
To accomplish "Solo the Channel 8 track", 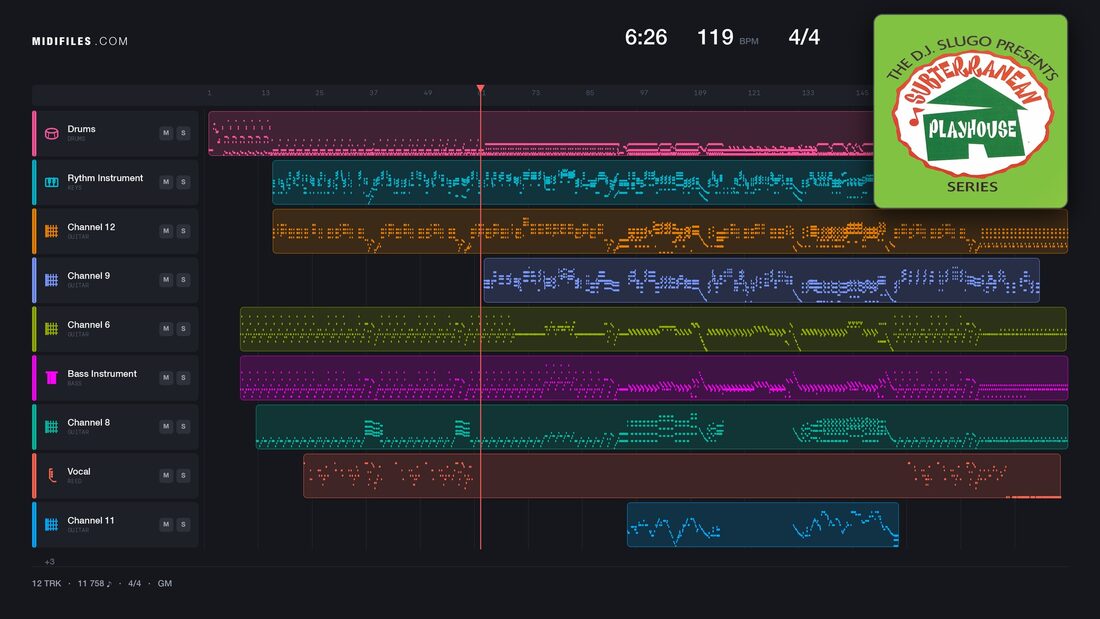I will tap(183, 426).
